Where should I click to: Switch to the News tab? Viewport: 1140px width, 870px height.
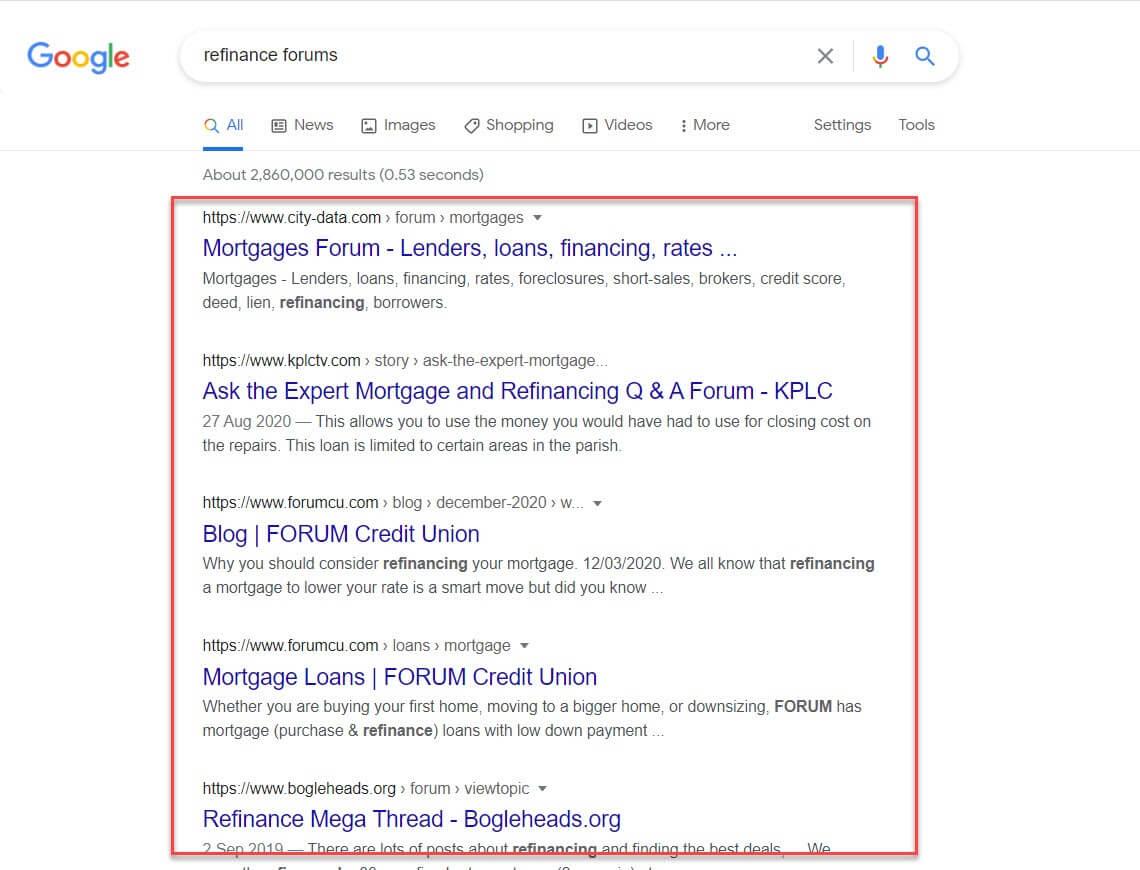click(x=302, y=125)
